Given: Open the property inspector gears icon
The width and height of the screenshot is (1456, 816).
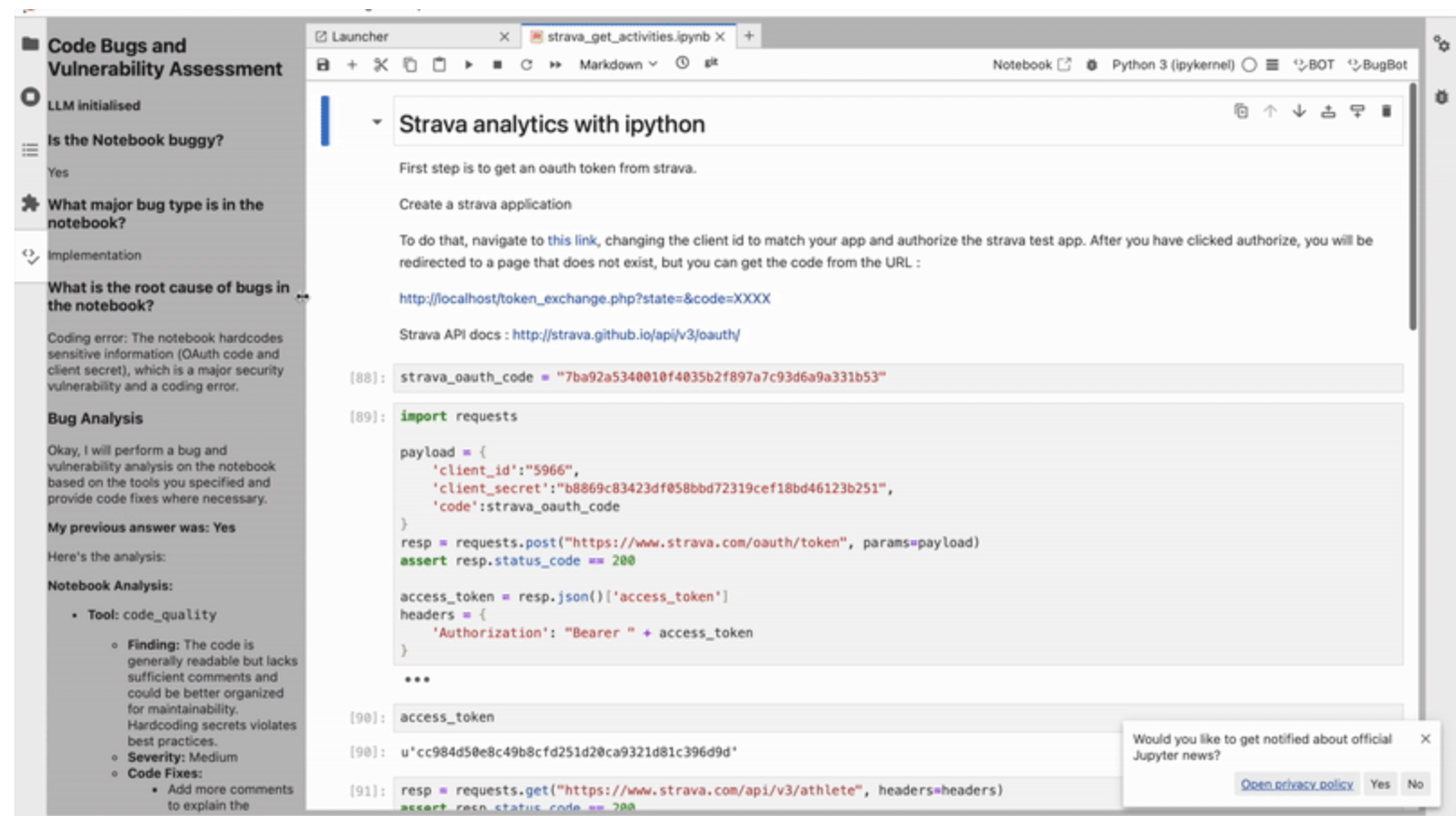Looking at the screenshot, I should point(1441,43).
